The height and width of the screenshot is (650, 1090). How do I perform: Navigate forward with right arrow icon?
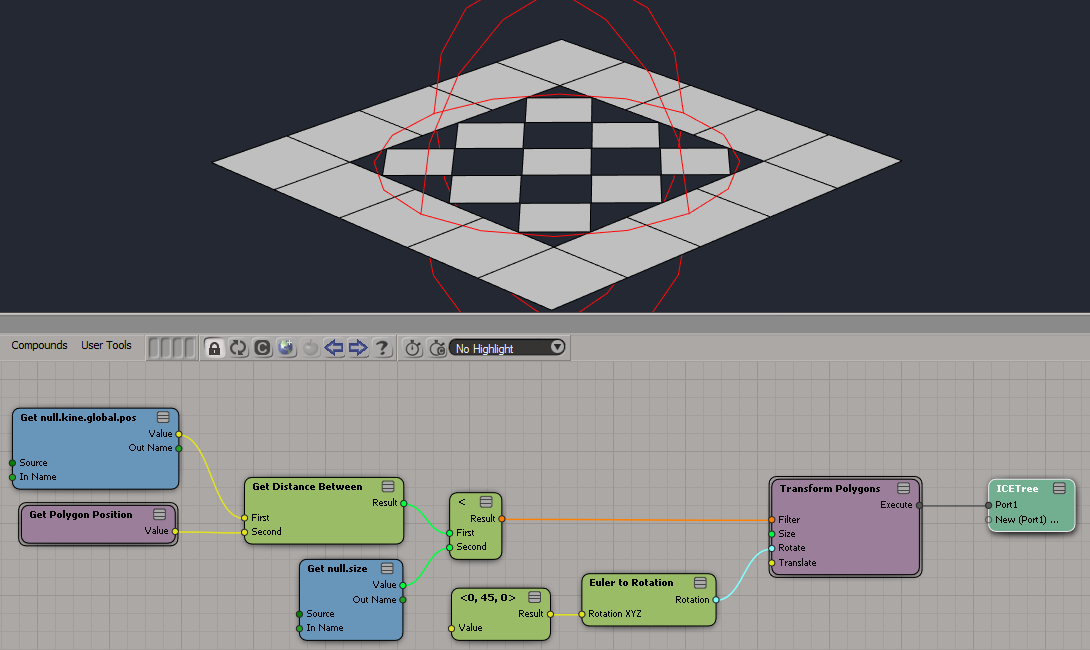(x=358, y=348)
